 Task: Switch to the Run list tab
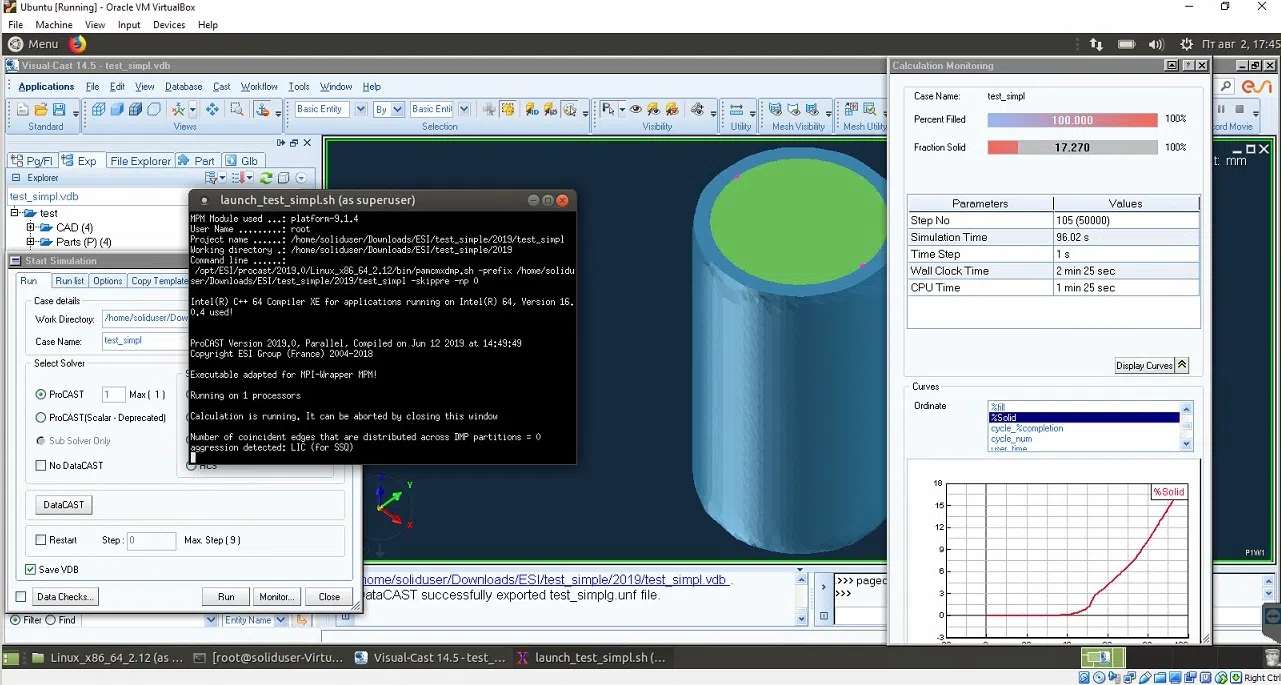tap(70, 281)
